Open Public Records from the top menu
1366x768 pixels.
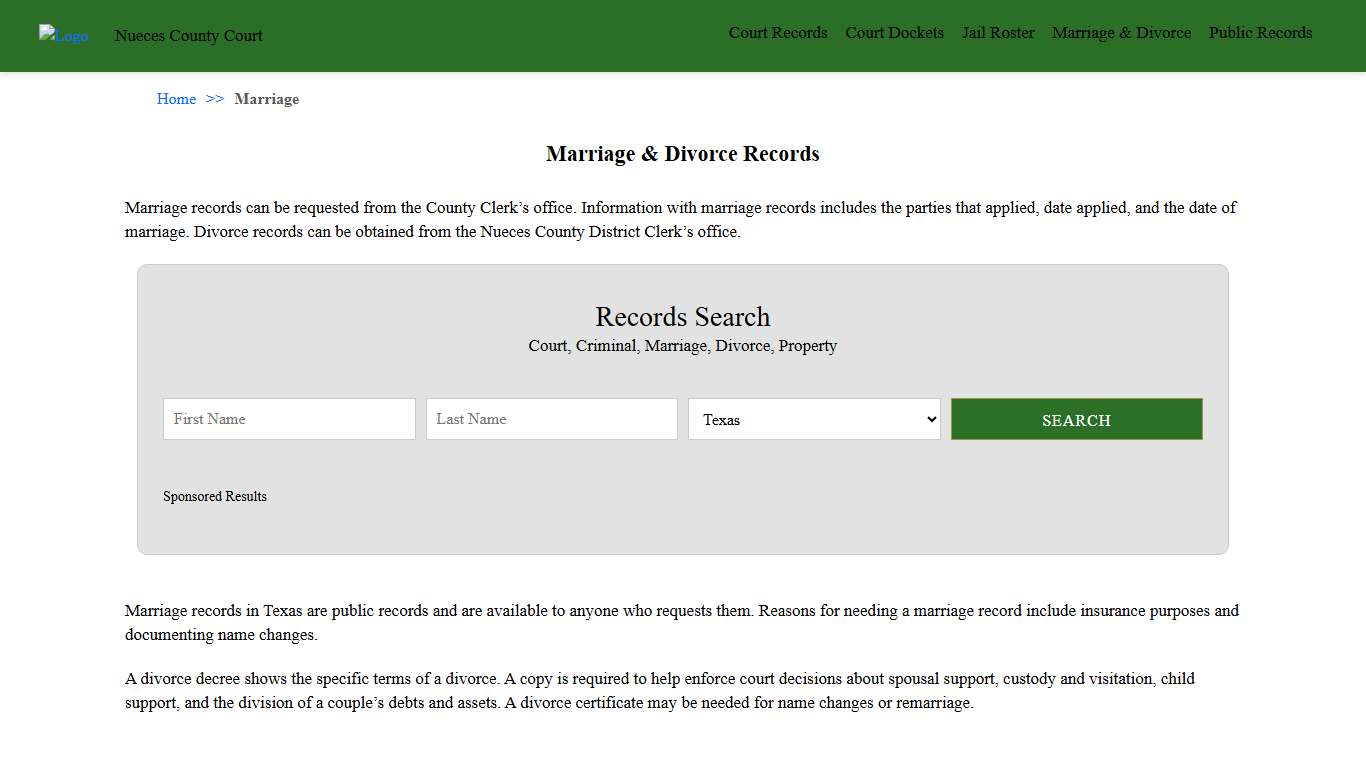pyautogui.click(x=1260, y=32)
